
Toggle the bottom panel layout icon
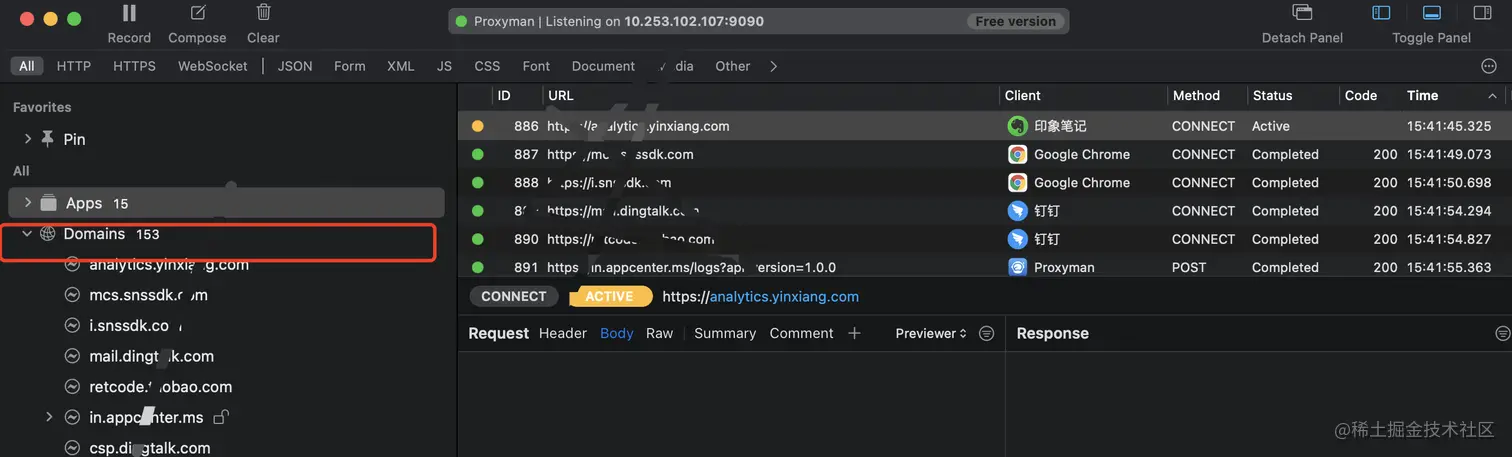click(1431, 13)
